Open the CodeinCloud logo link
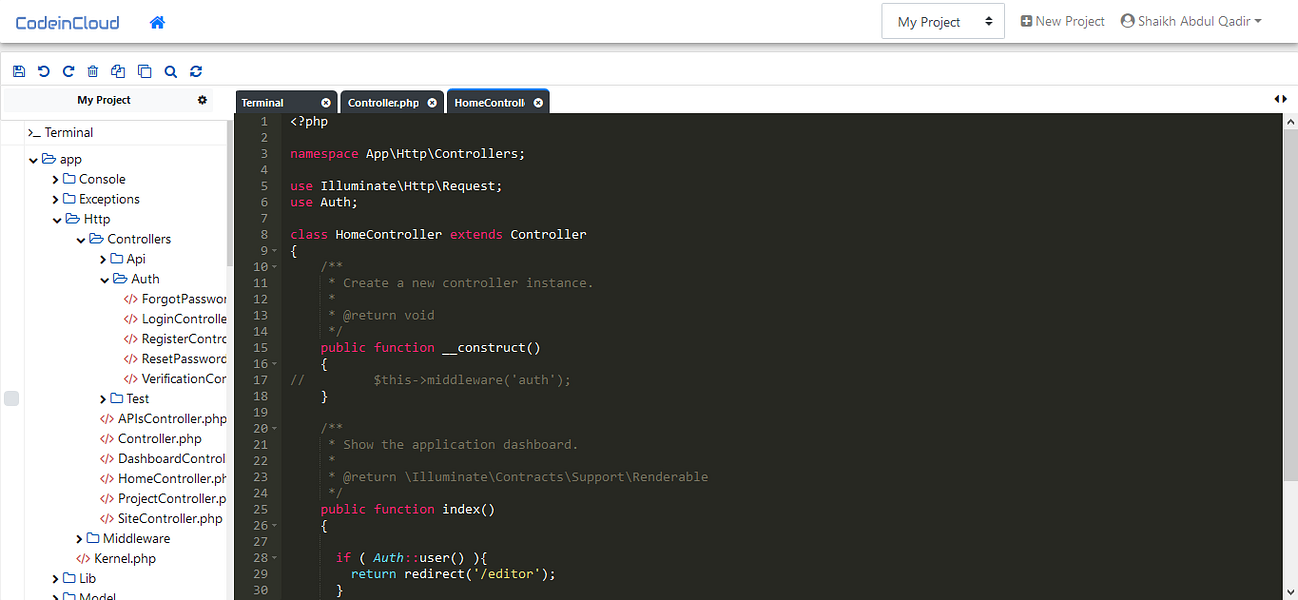The image size is (1298, 600). pos(67,22)
